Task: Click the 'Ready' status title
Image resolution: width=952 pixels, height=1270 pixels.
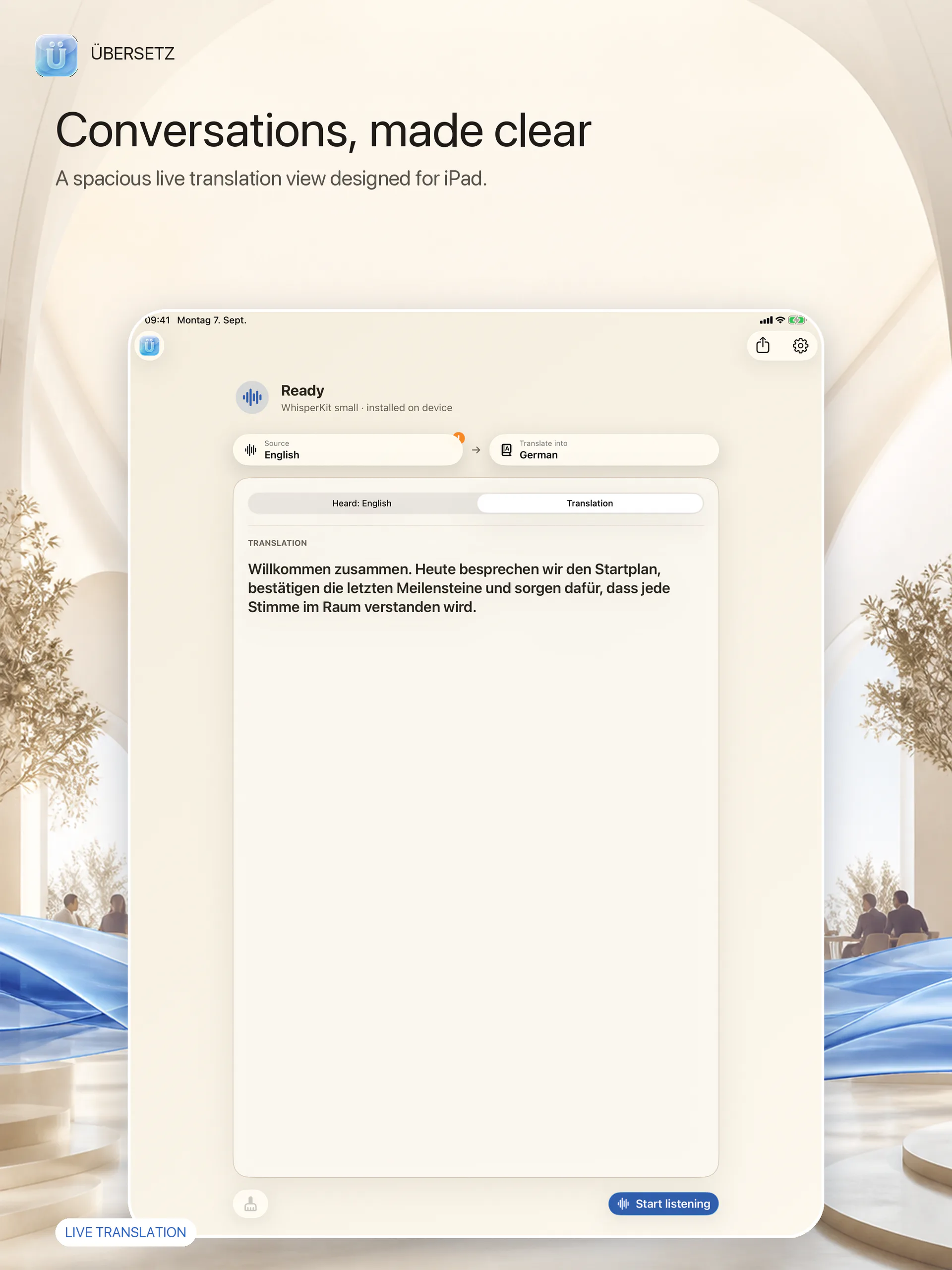Action: point(302,390)
